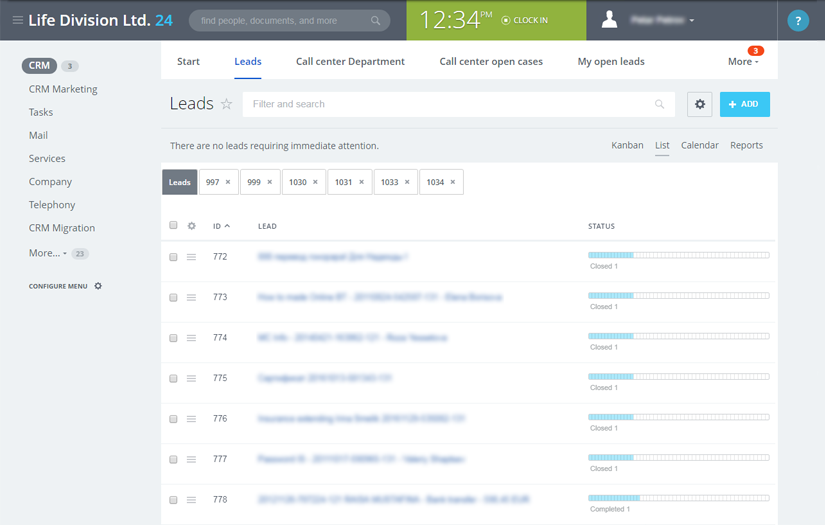Click the Clock In button
825x525 pixels.
[x=525, y=20]
